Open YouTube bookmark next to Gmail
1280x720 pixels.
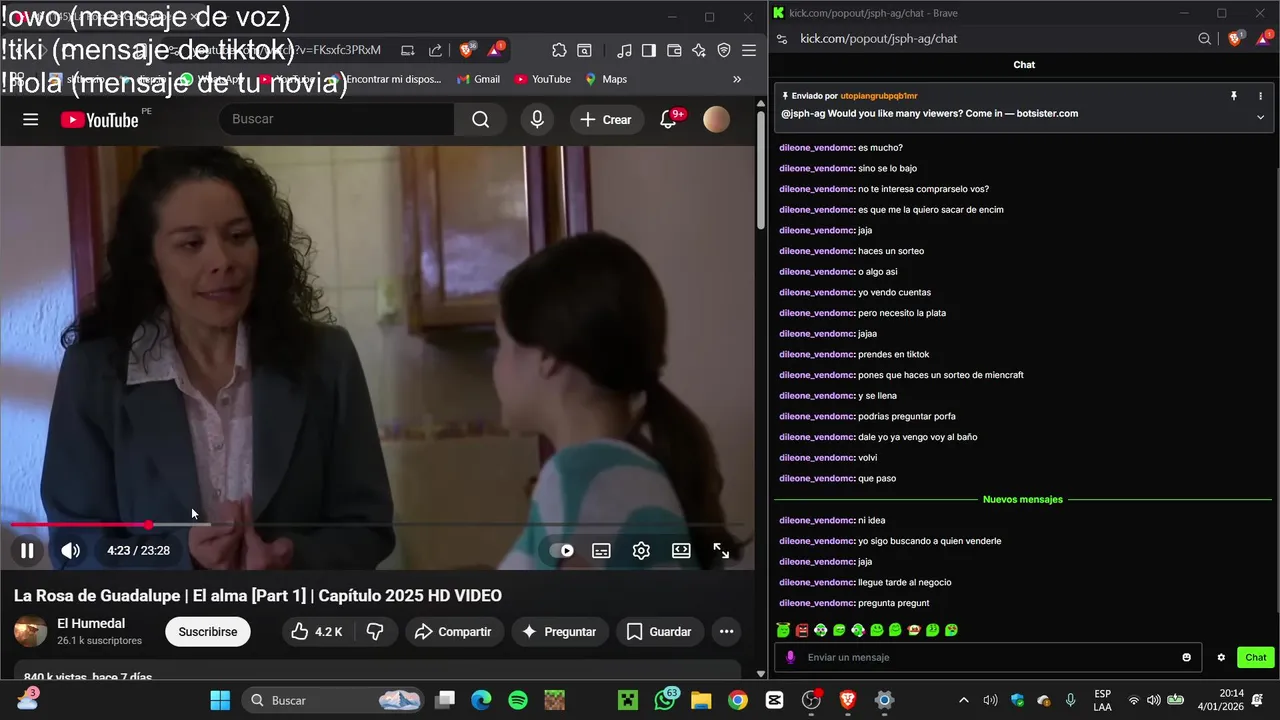click(x=543, y=79)
